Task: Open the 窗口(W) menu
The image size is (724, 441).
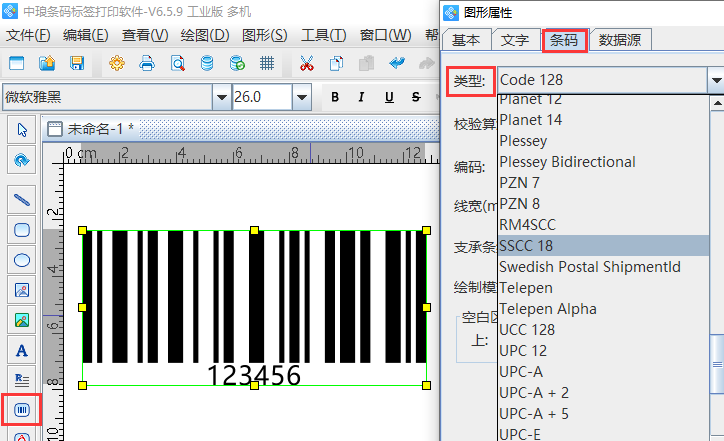Action: coord(386,35)
